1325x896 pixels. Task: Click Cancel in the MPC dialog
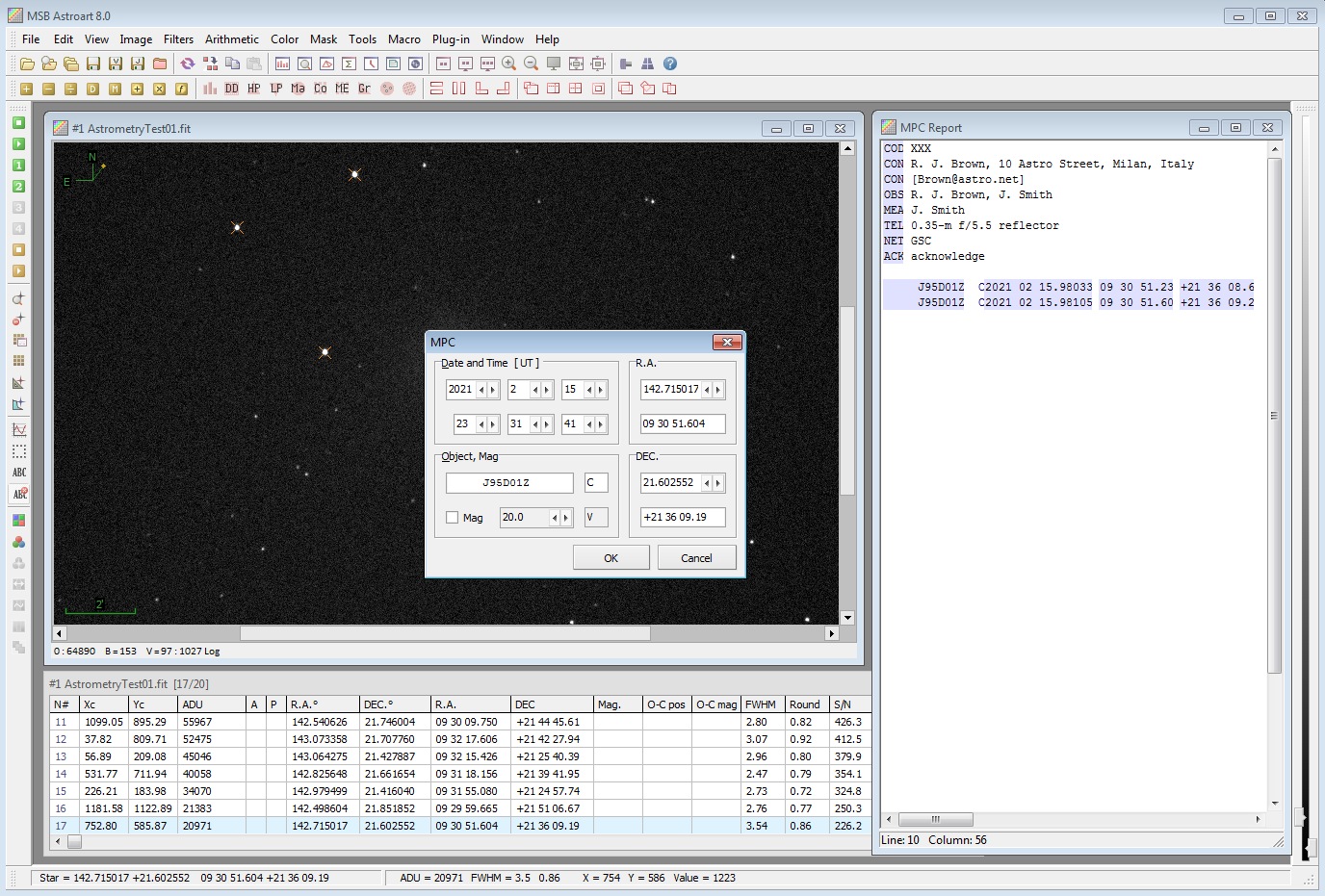[x=696, y=558]
